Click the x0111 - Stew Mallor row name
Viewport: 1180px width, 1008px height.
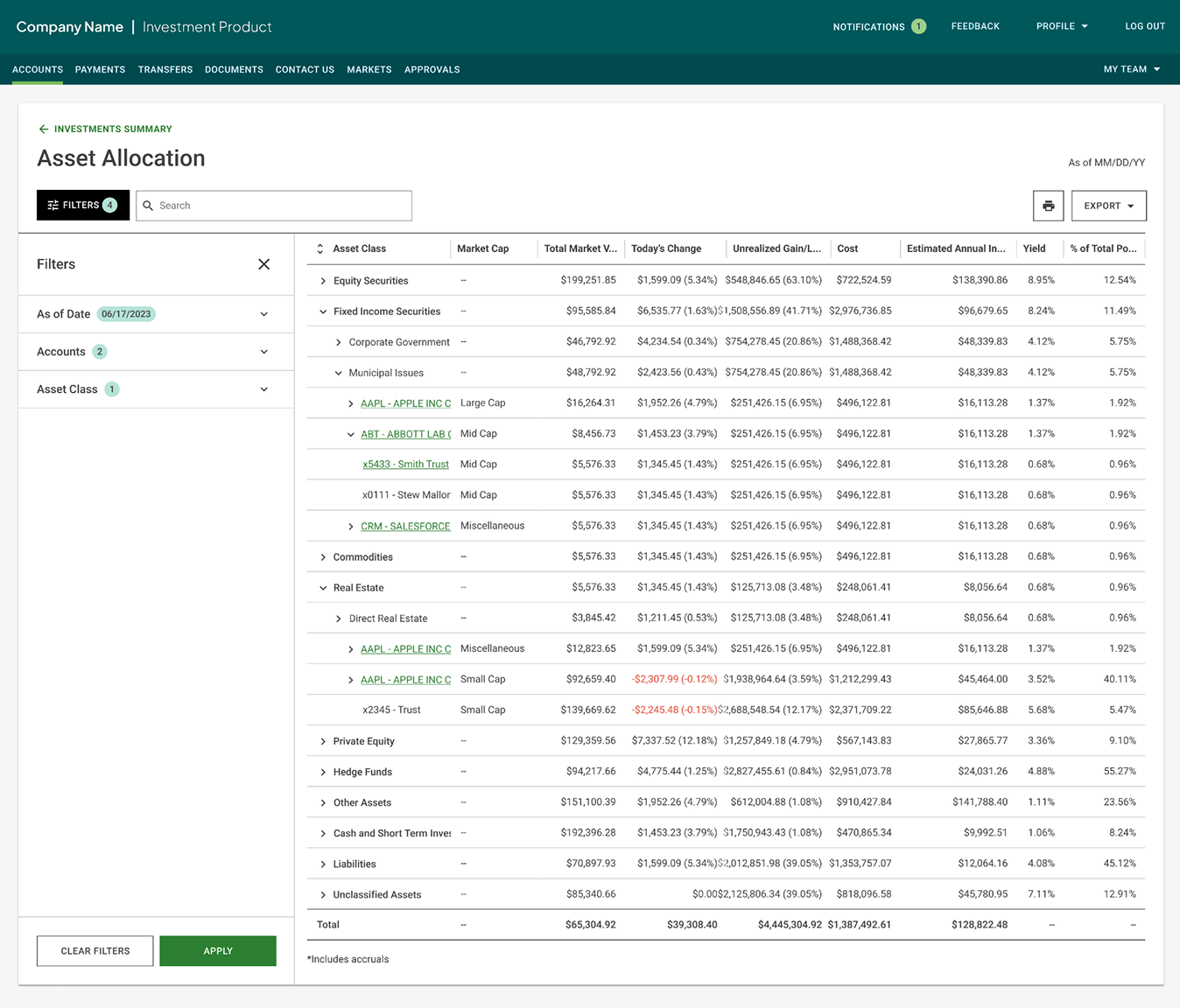click(406, 495)
